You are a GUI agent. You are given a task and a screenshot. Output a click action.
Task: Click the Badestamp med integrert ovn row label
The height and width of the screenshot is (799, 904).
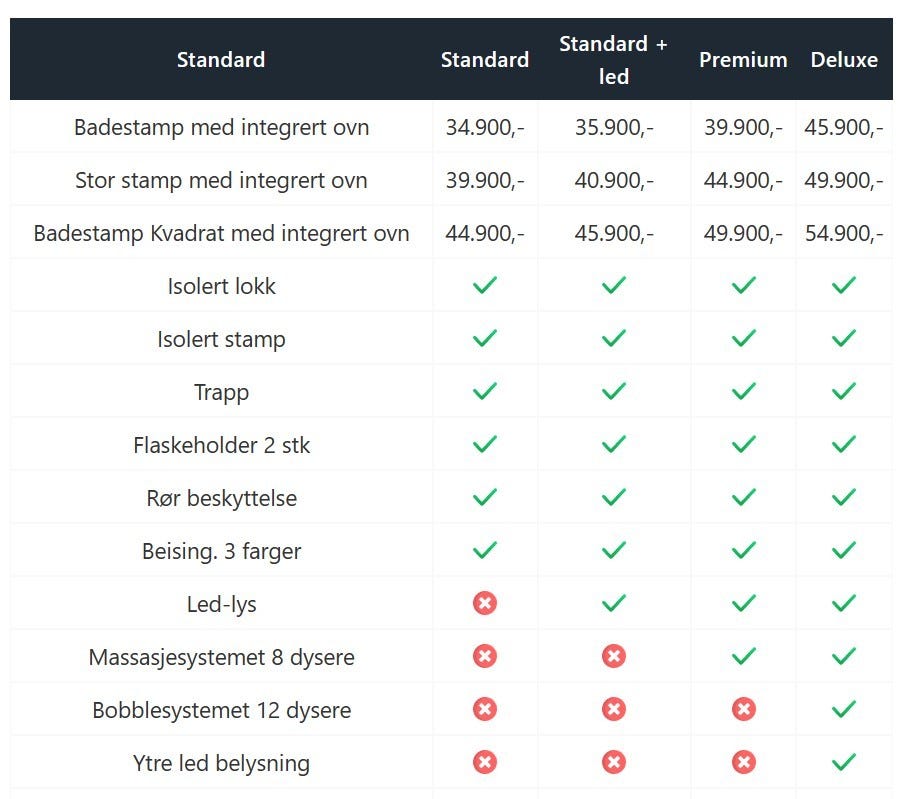click(221, 127)
